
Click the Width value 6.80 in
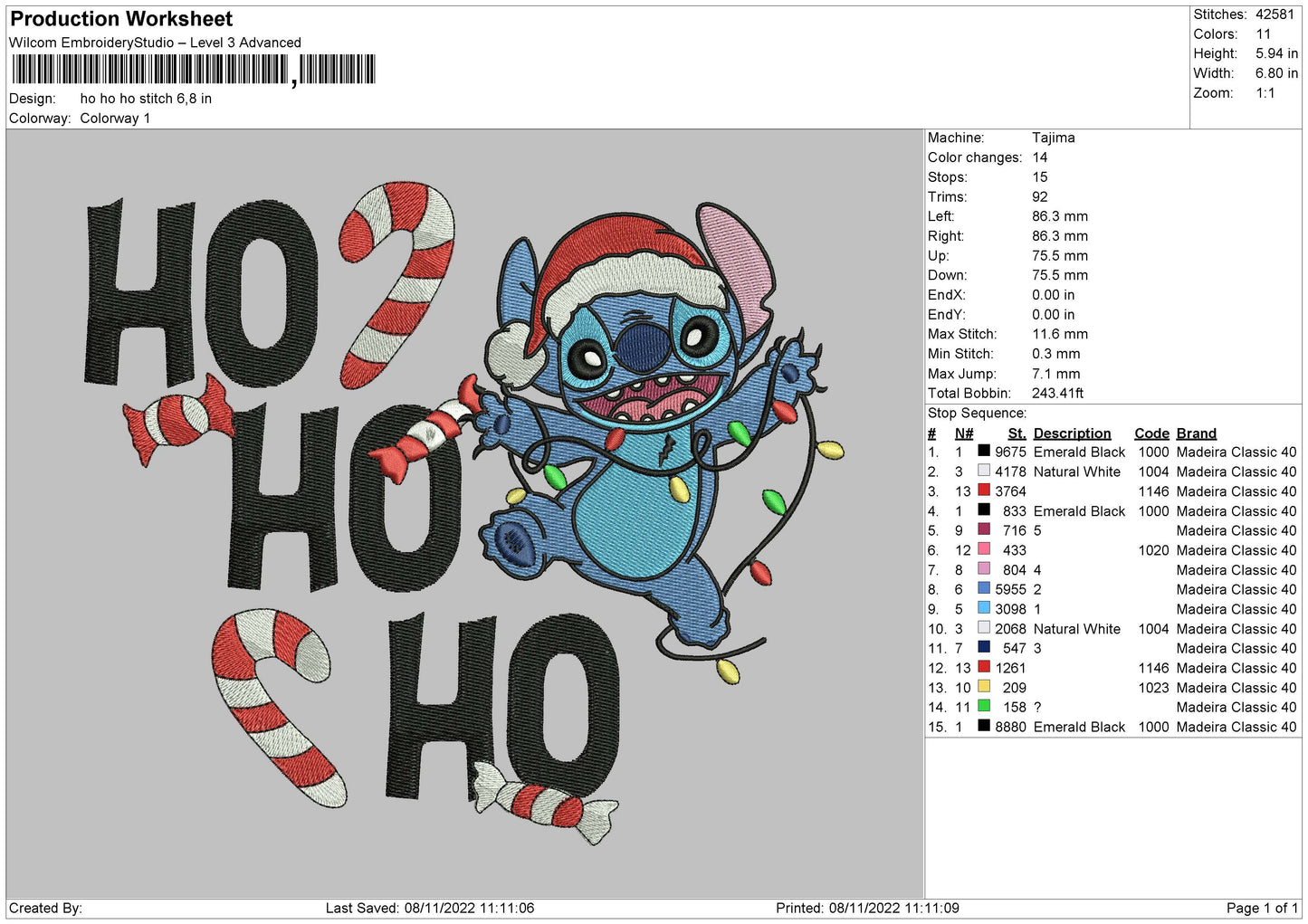point(1276,73)
